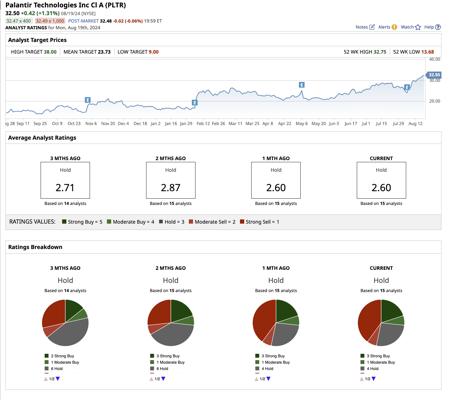Click 'Moderate Sell = 2' in ratings values

tap(212, 222)
